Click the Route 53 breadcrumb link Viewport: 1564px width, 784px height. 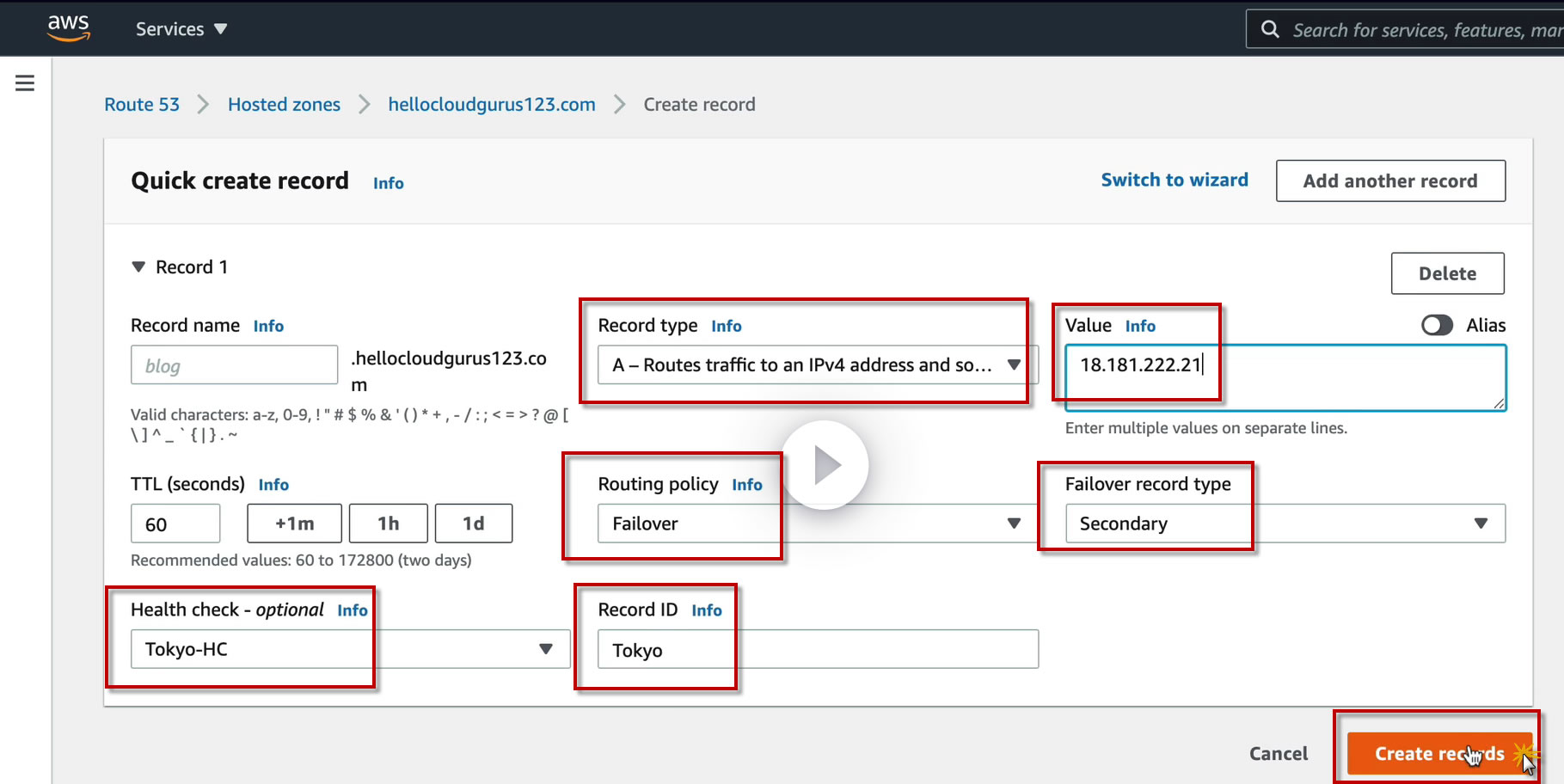(x=142, y=105)
